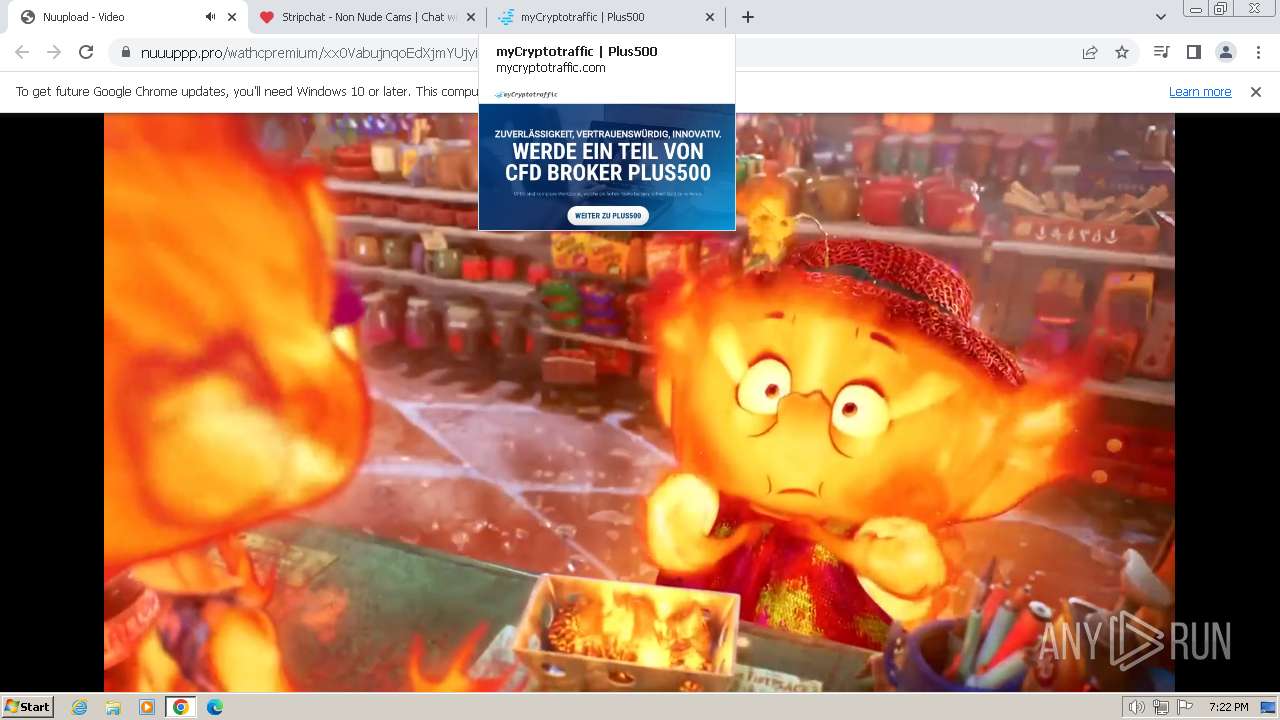This screenshot has width=1280, height=720.
Task: Go back to previous page
Action: pos(22,53)
